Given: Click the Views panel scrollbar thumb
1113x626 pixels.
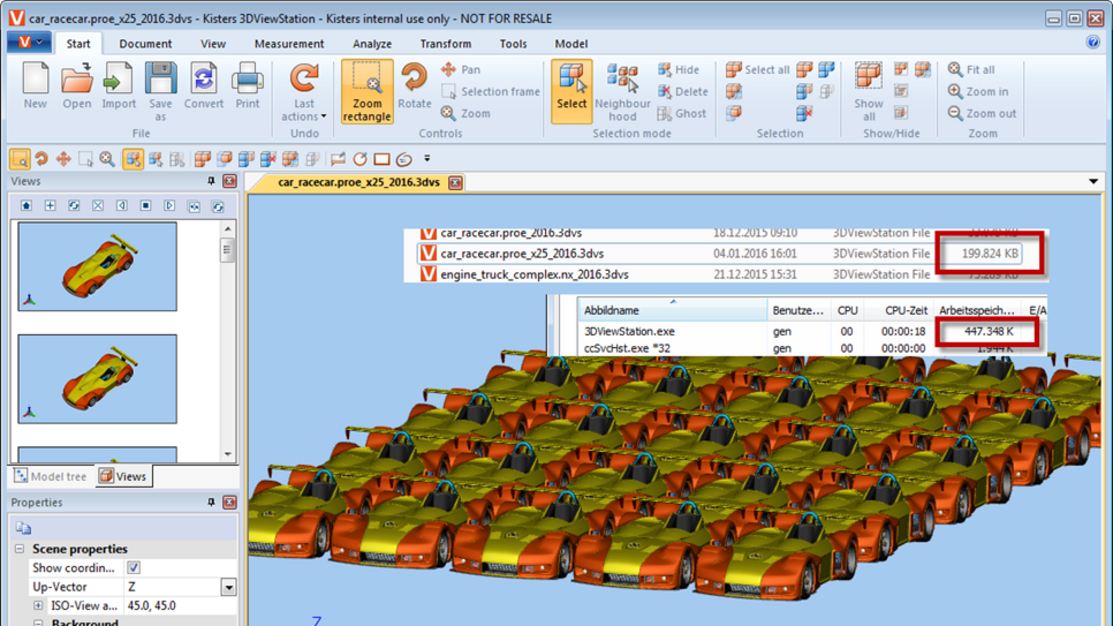Looking at the screenshot, I should [x=227, y=249].
